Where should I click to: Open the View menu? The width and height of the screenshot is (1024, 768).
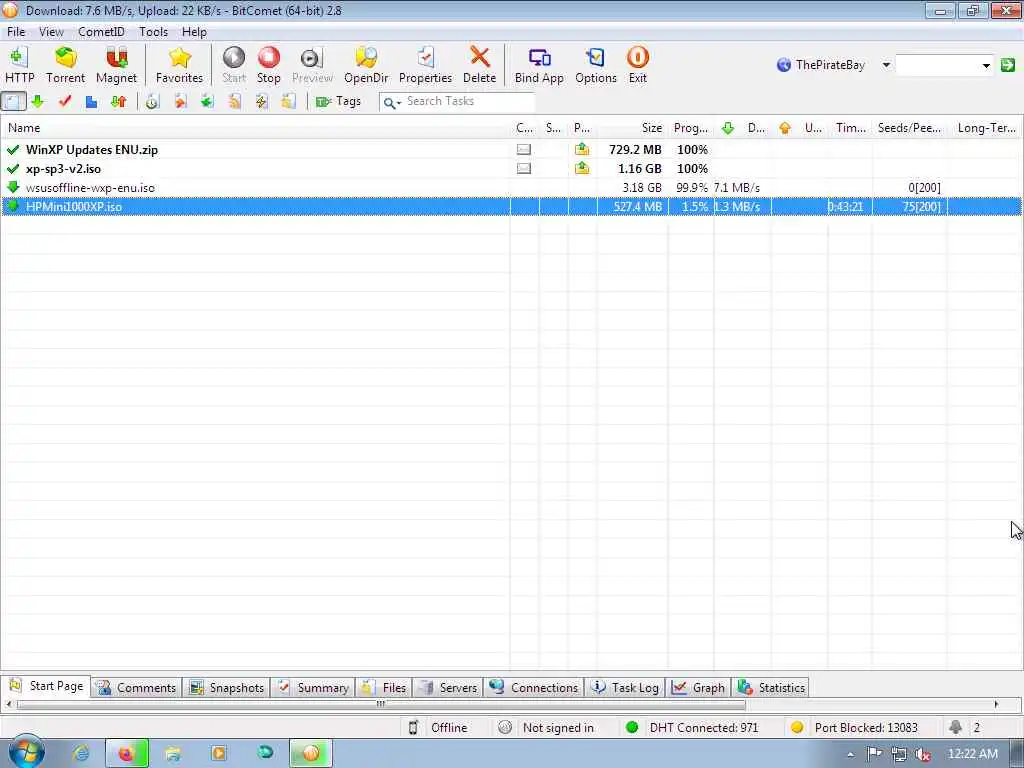51,31
